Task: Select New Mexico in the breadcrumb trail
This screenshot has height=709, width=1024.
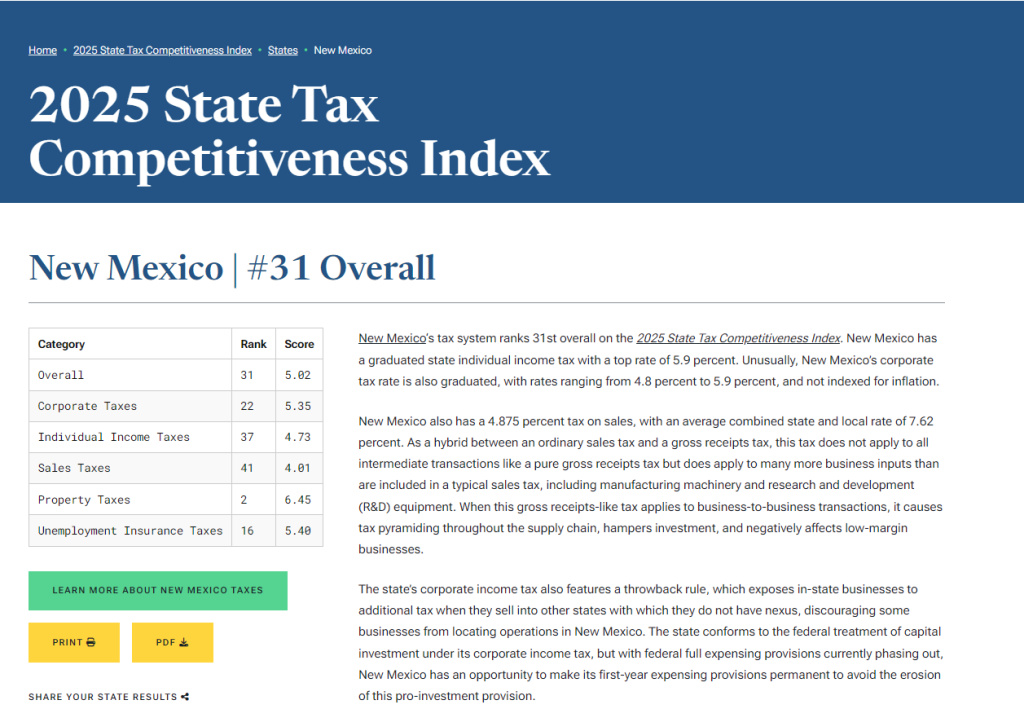Action: click(x=343, y=50)
